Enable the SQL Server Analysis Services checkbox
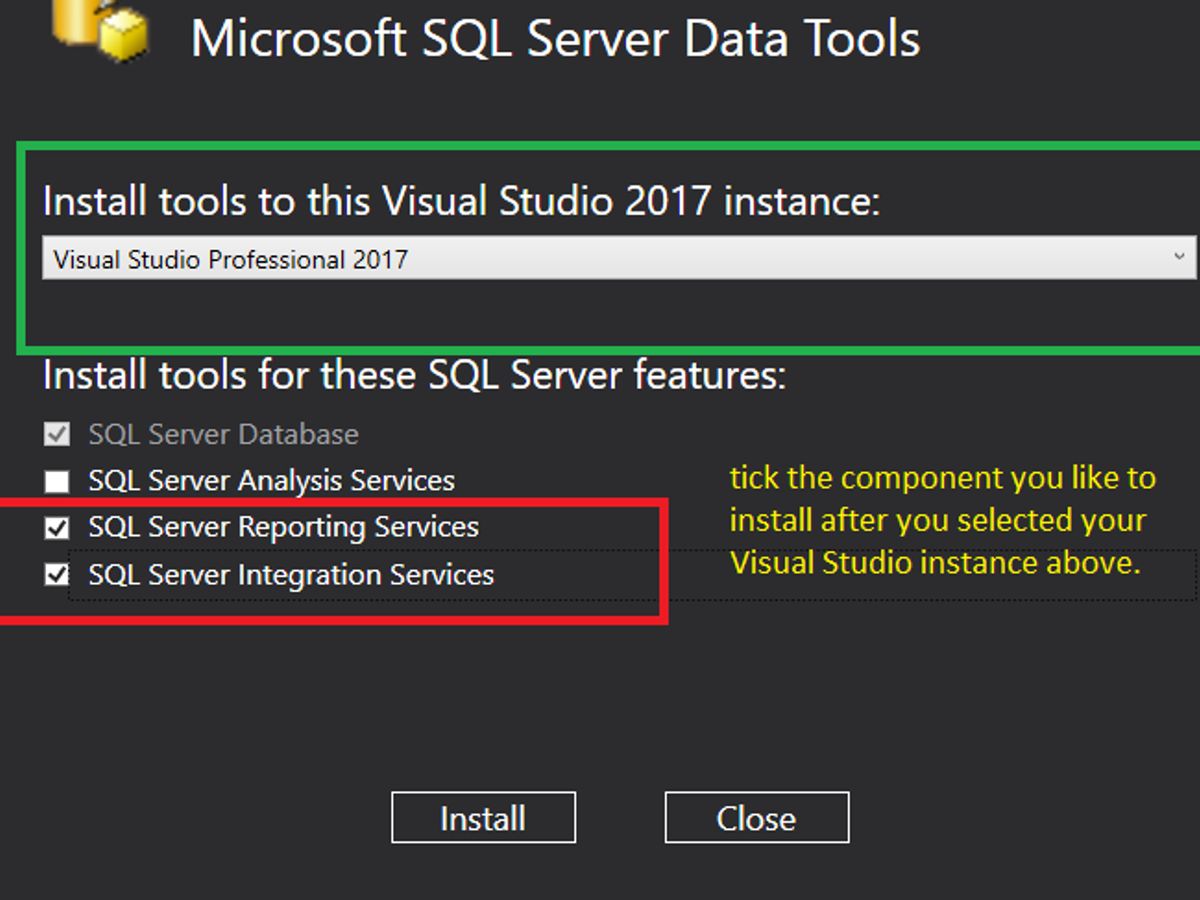Image resolution: width=1200 pixels, height=900 pixels. click(x=57, y=482)
